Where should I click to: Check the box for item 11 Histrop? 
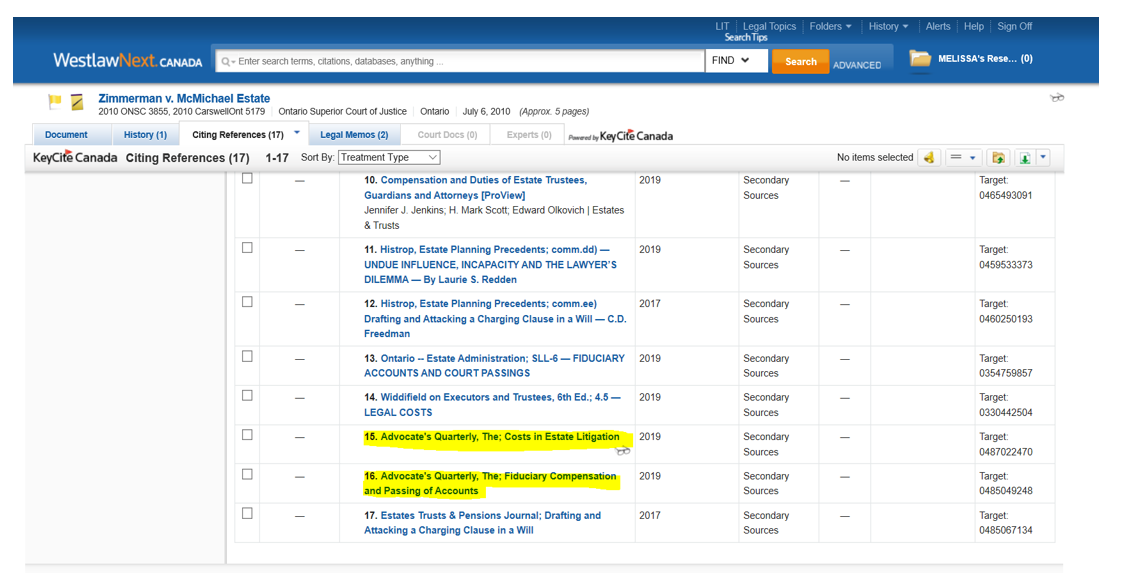(x=247, y=248)
